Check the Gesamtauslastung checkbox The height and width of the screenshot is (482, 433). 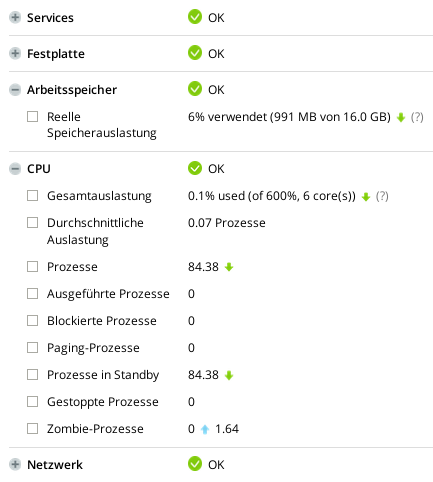(32, 196)
